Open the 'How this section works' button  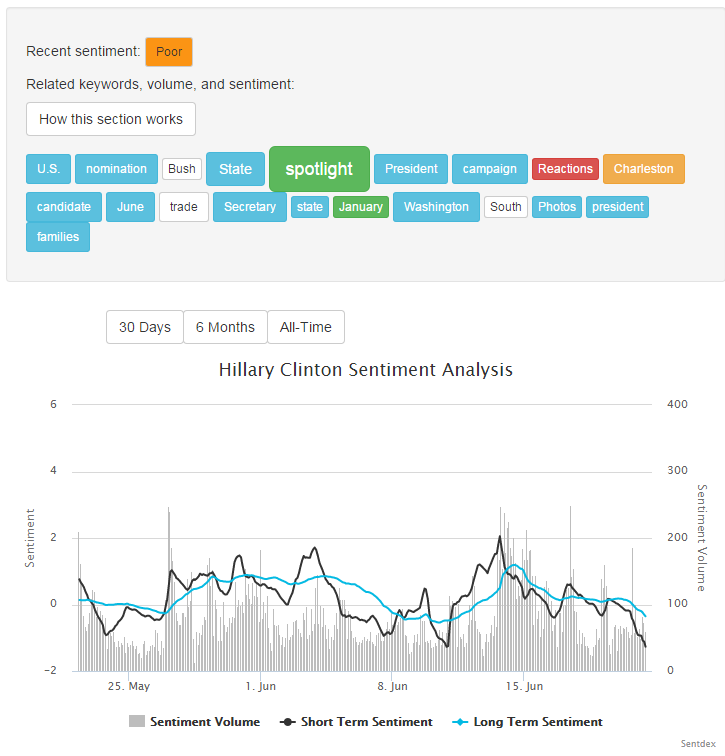coord(111,119)
